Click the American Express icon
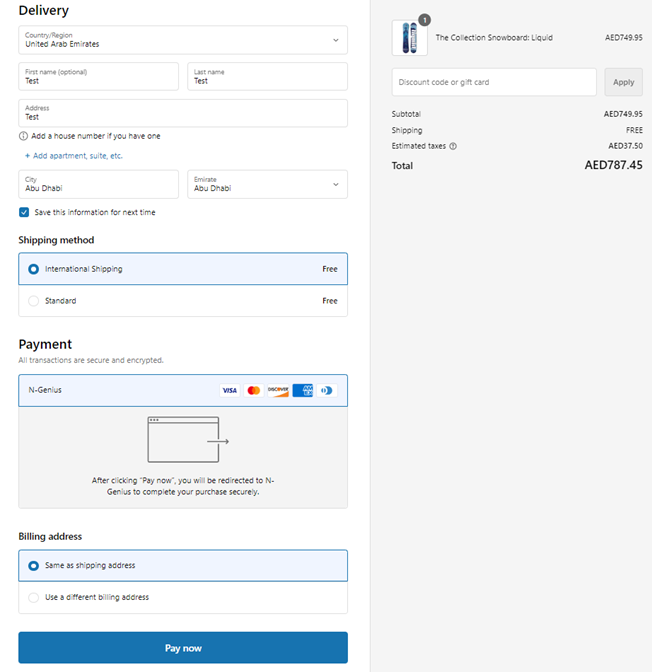The height and width of the screenshot is (672, 652). pyautogui.click(x=303, y=390)
